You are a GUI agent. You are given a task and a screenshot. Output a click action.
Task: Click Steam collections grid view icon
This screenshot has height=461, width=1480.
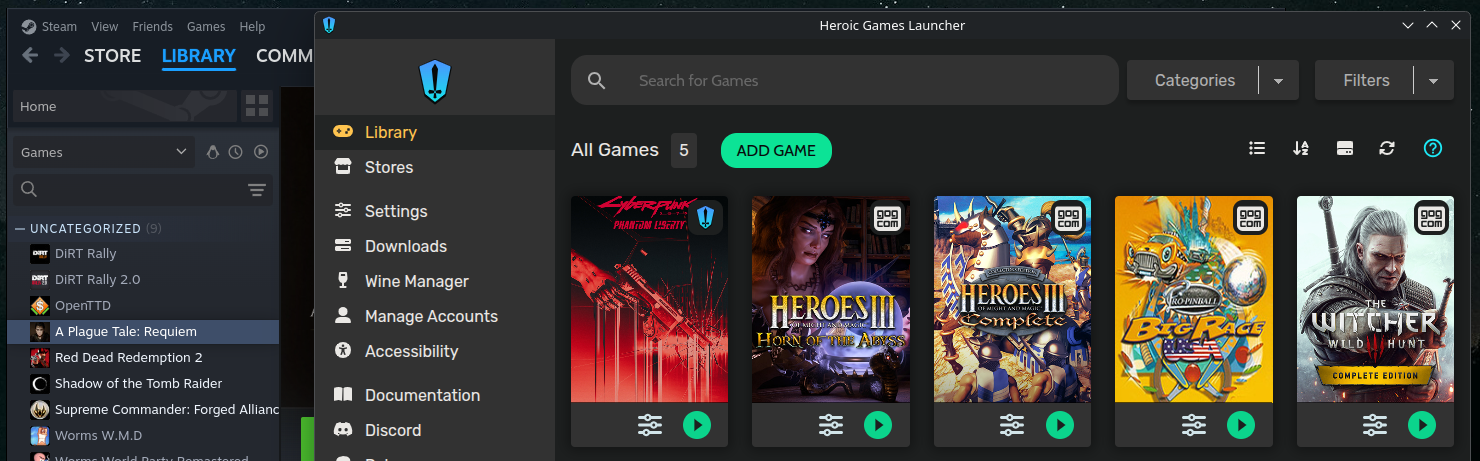257,106
